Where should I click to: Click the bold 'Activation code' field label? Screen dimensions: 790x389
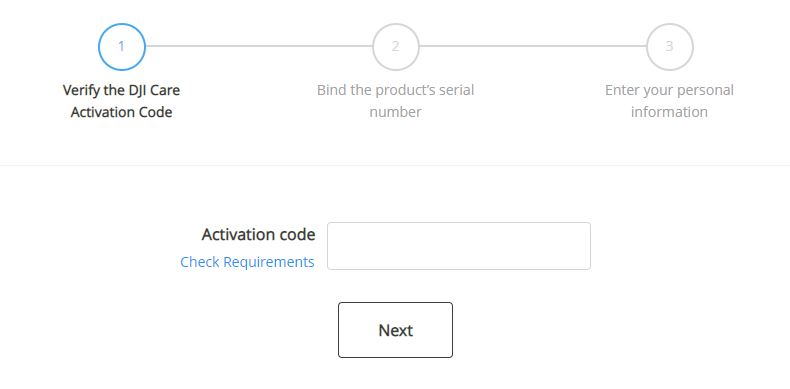tap(258, 235)
